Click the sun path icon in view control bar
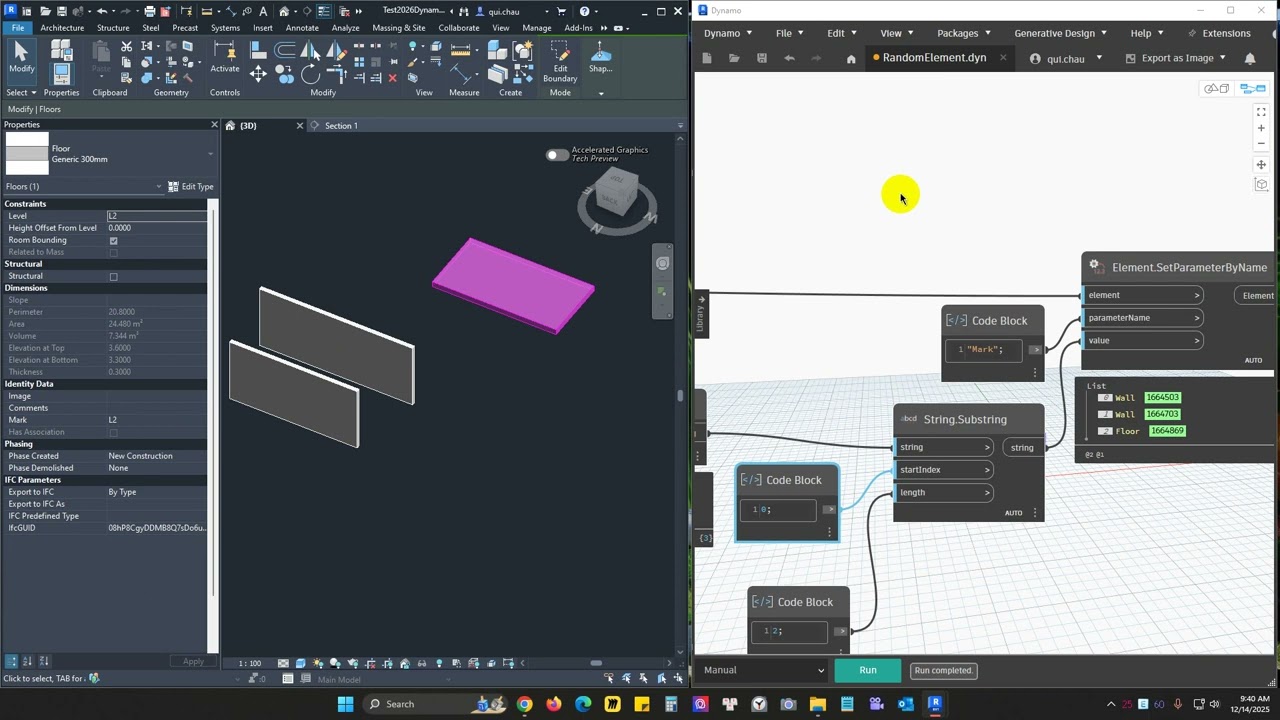 318,663
